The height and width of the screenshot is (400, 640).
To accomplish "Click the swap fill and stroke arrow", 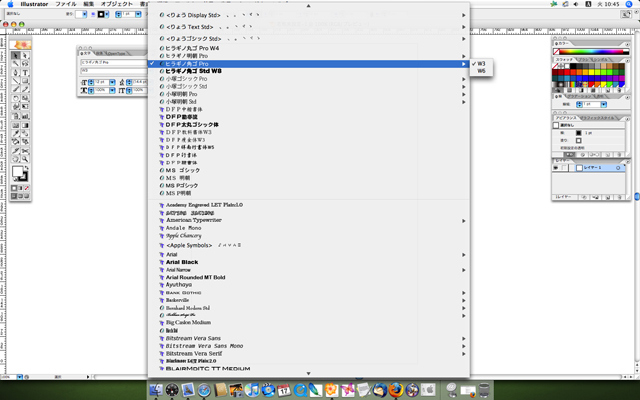I will 27,168.
